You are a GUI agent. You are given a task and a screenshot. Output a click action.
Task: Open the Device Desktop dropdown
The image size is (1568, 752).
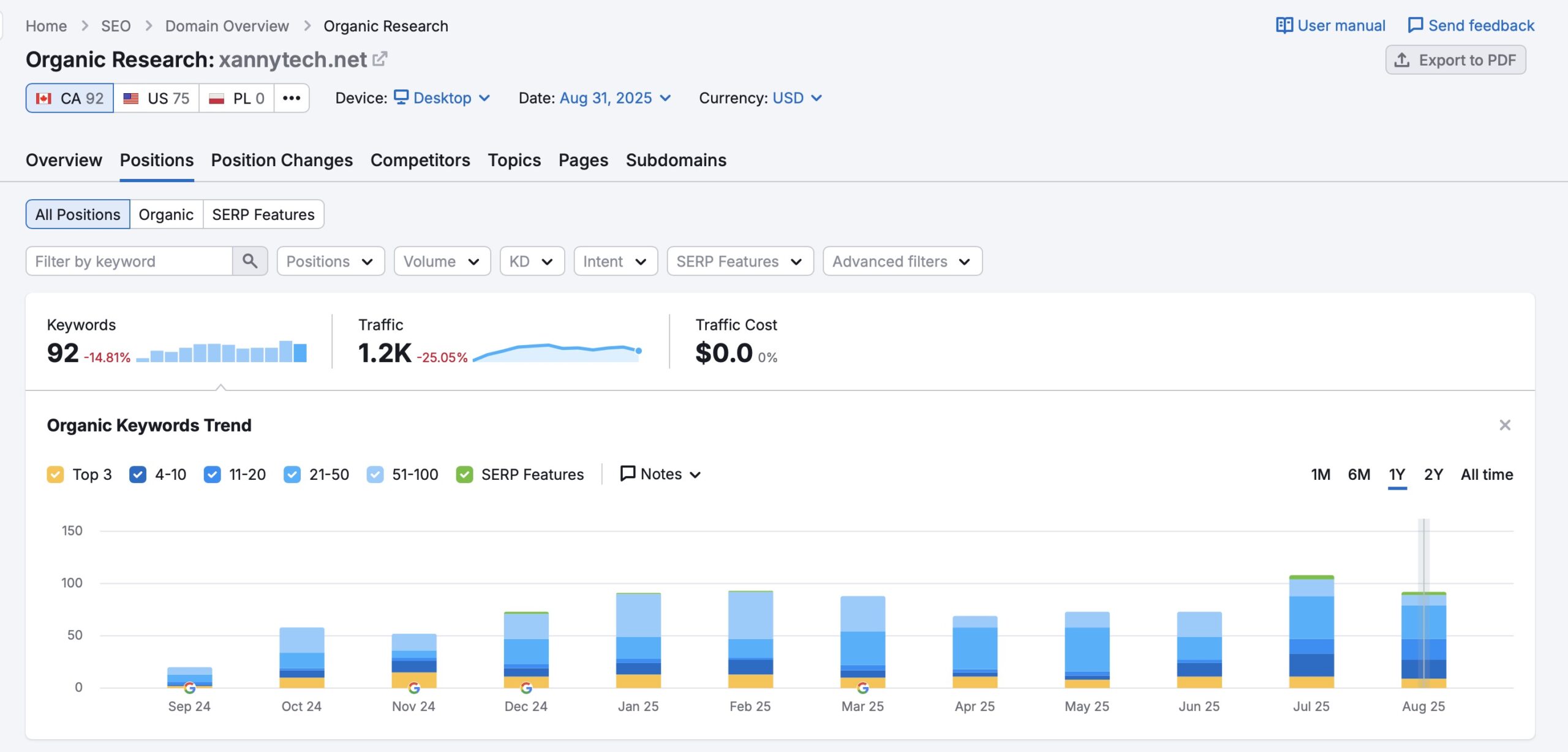442,98
